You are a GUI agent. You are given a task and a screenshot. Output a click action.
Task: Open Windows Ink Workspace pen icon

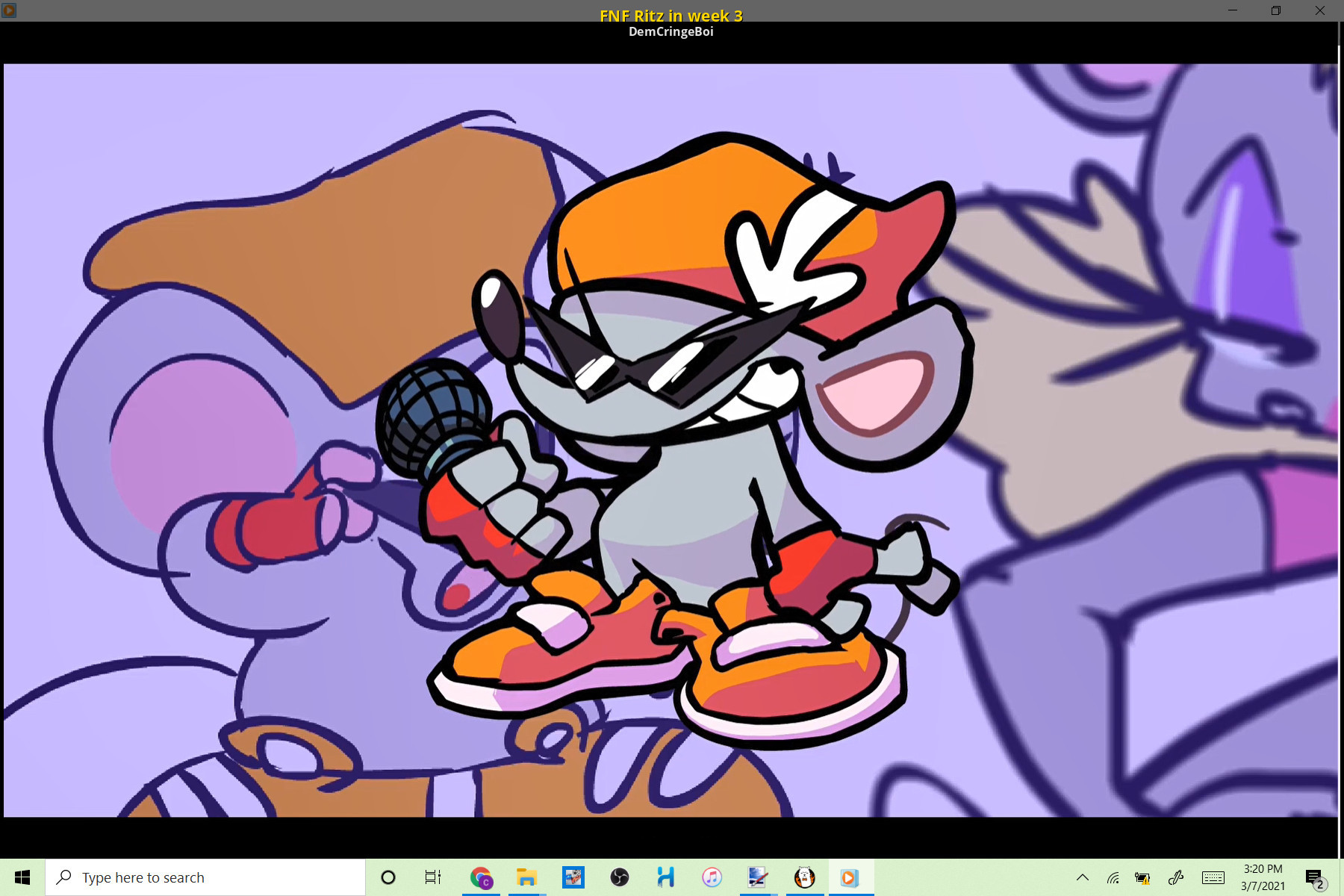point(1176,878)
